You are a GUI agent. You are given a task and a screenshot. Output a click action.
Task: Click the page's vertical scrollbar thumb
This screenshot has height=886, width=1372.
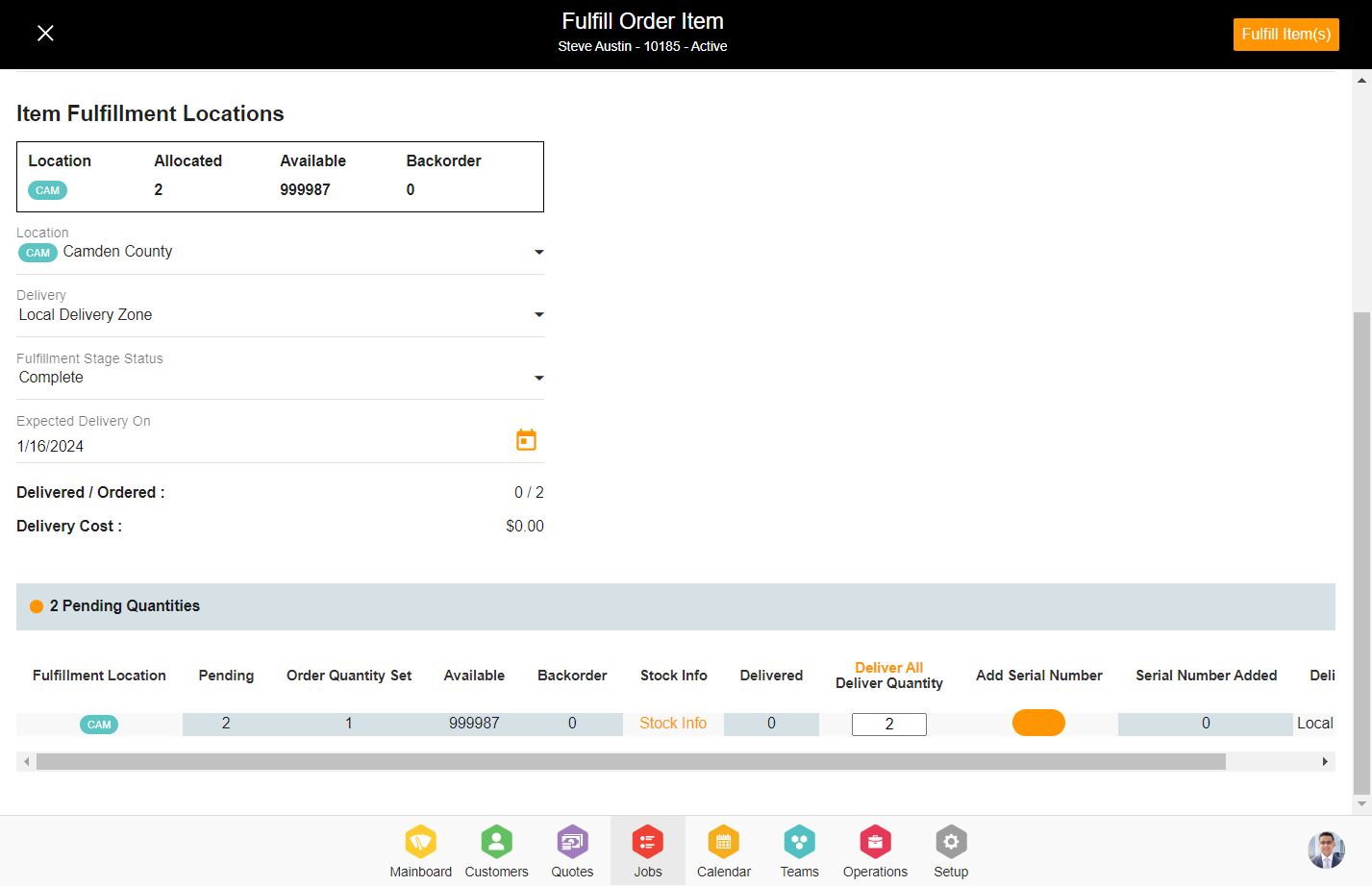1361,553
